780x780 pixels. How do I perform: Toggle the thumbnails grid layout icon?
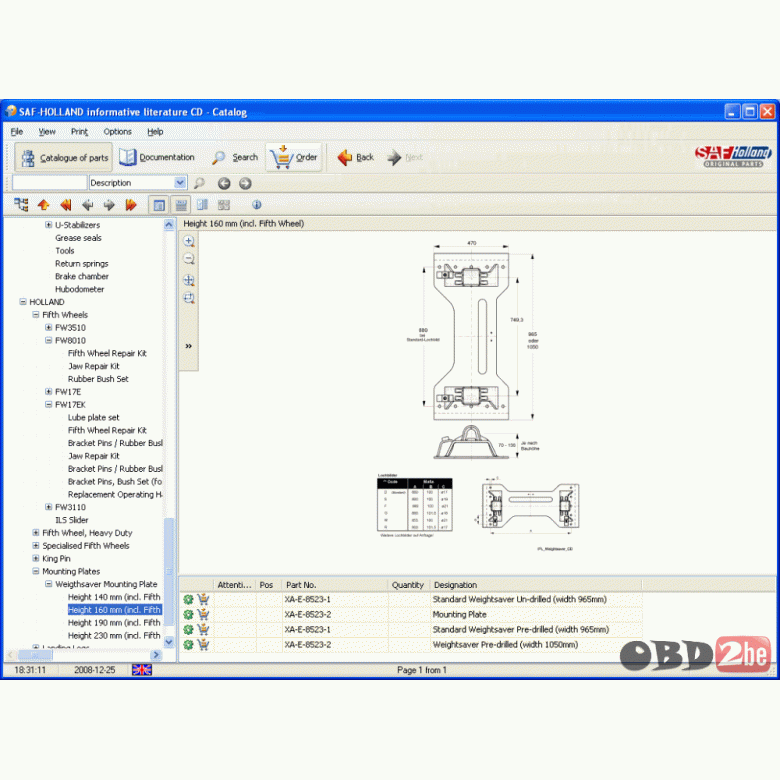(224, 204)
